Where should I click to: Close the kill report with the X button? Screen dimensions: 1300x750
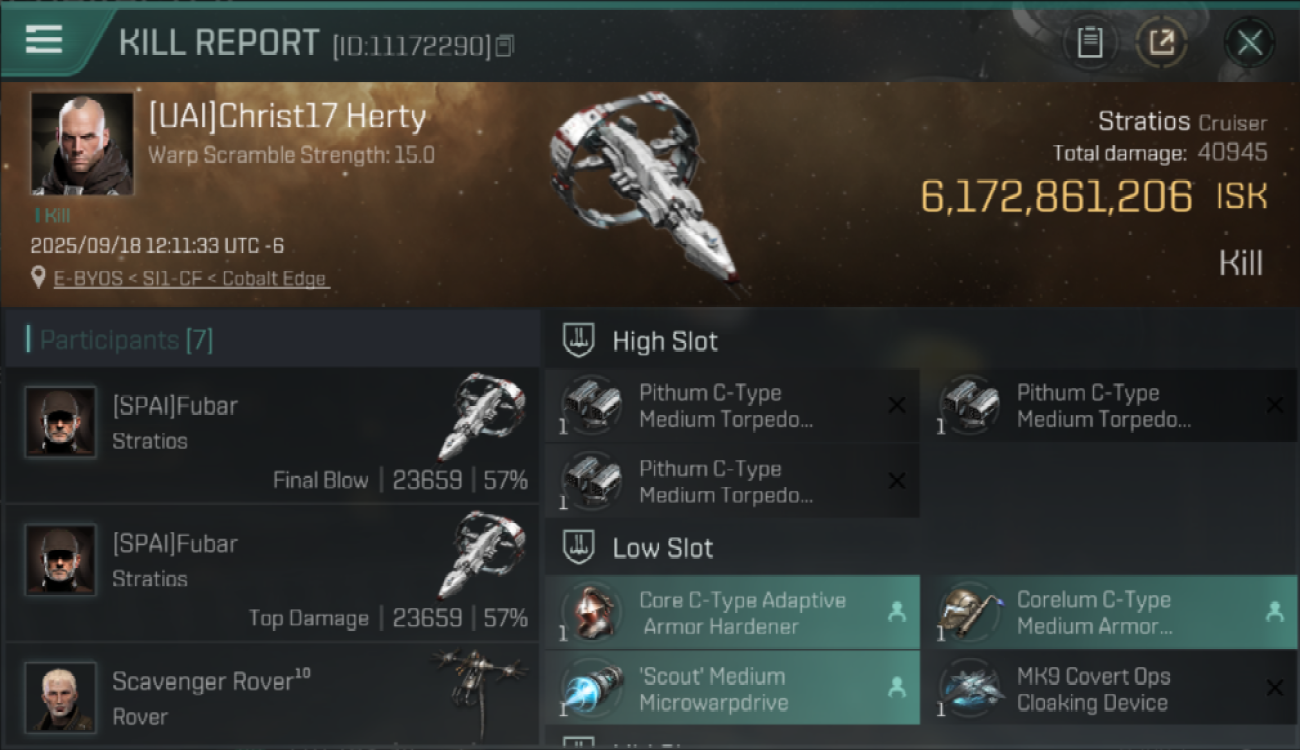(1249, 43)
